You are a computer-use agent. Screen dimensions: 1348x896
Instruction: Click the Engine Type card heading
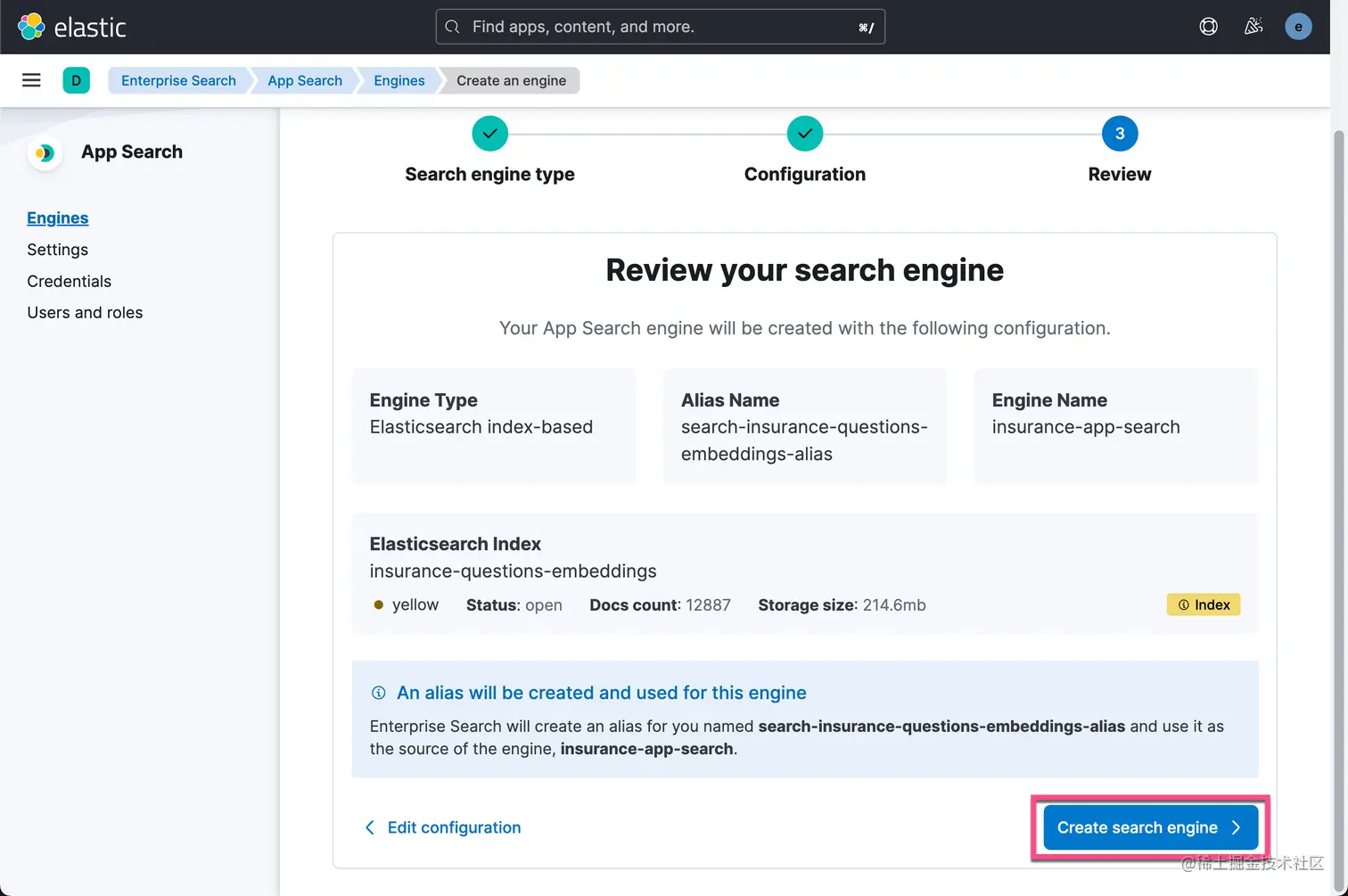423,400
